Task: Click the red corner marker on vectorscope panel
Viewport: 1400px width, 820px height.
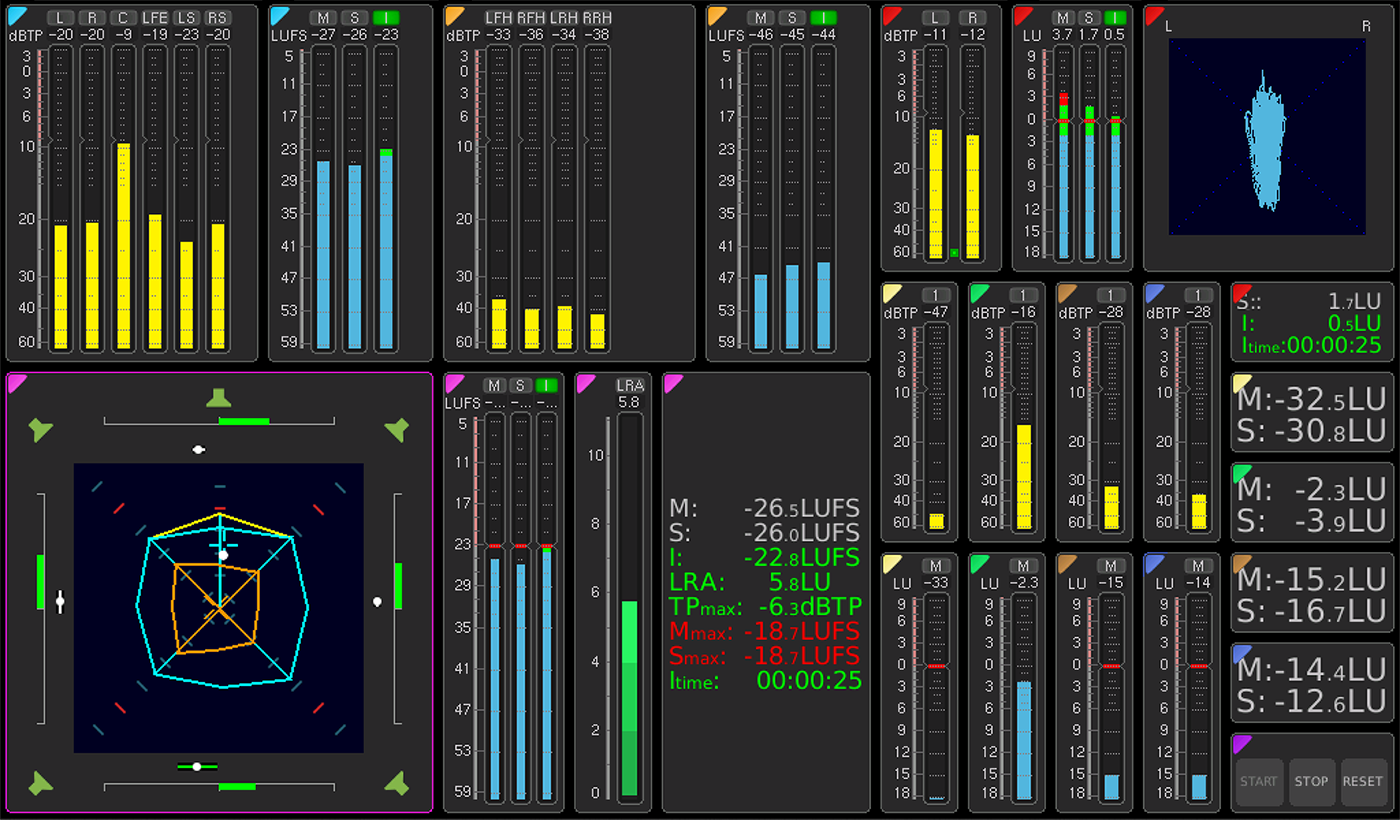Action: tap(1154, 15)
